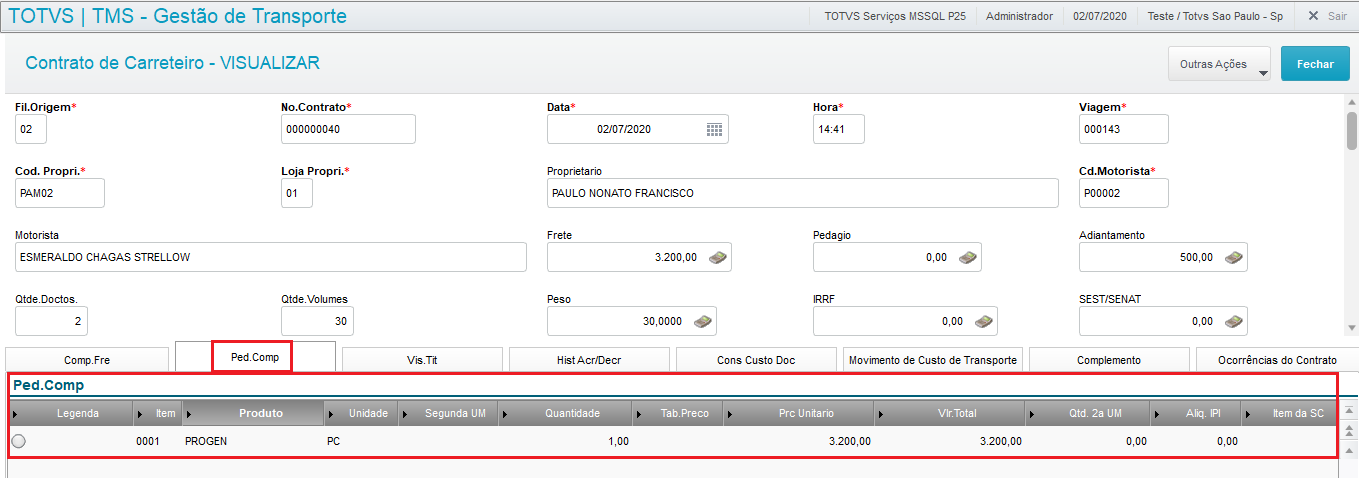Viewport: 1359px width, 478px height.
Task: Click the Produto column header arrow
Action: [188, 413]
